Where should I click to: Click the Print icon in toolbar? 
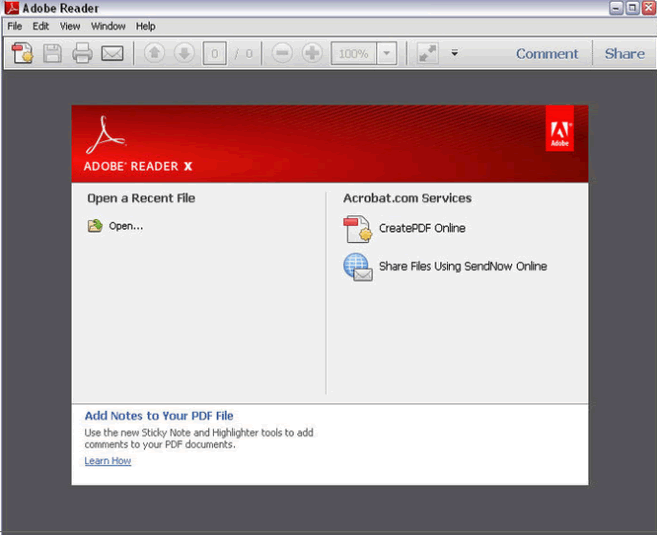[82, 53]
